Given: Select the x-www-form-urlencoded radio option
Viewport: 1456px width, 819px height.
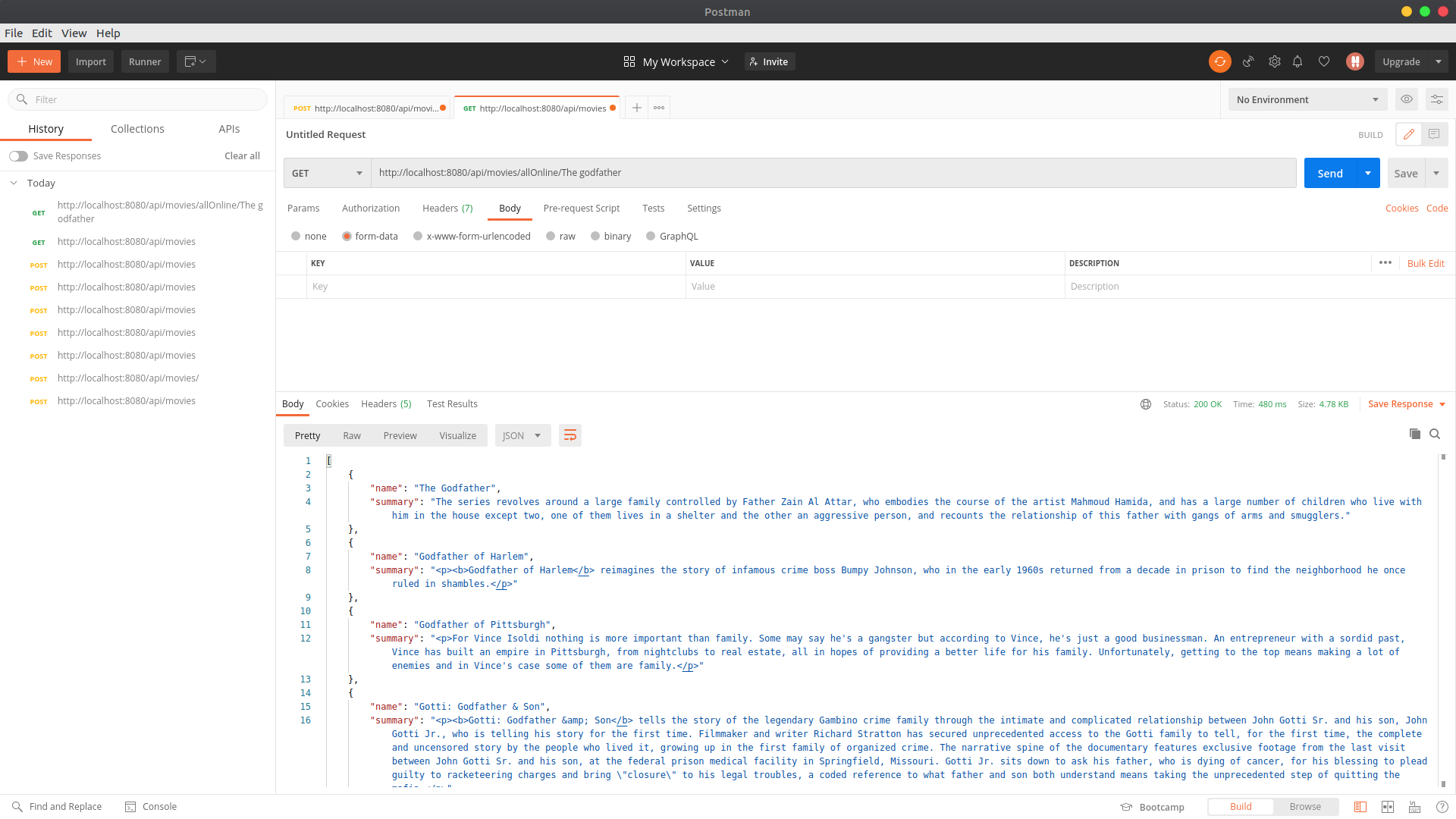Looking at the screenshot, I should point(418,236).
